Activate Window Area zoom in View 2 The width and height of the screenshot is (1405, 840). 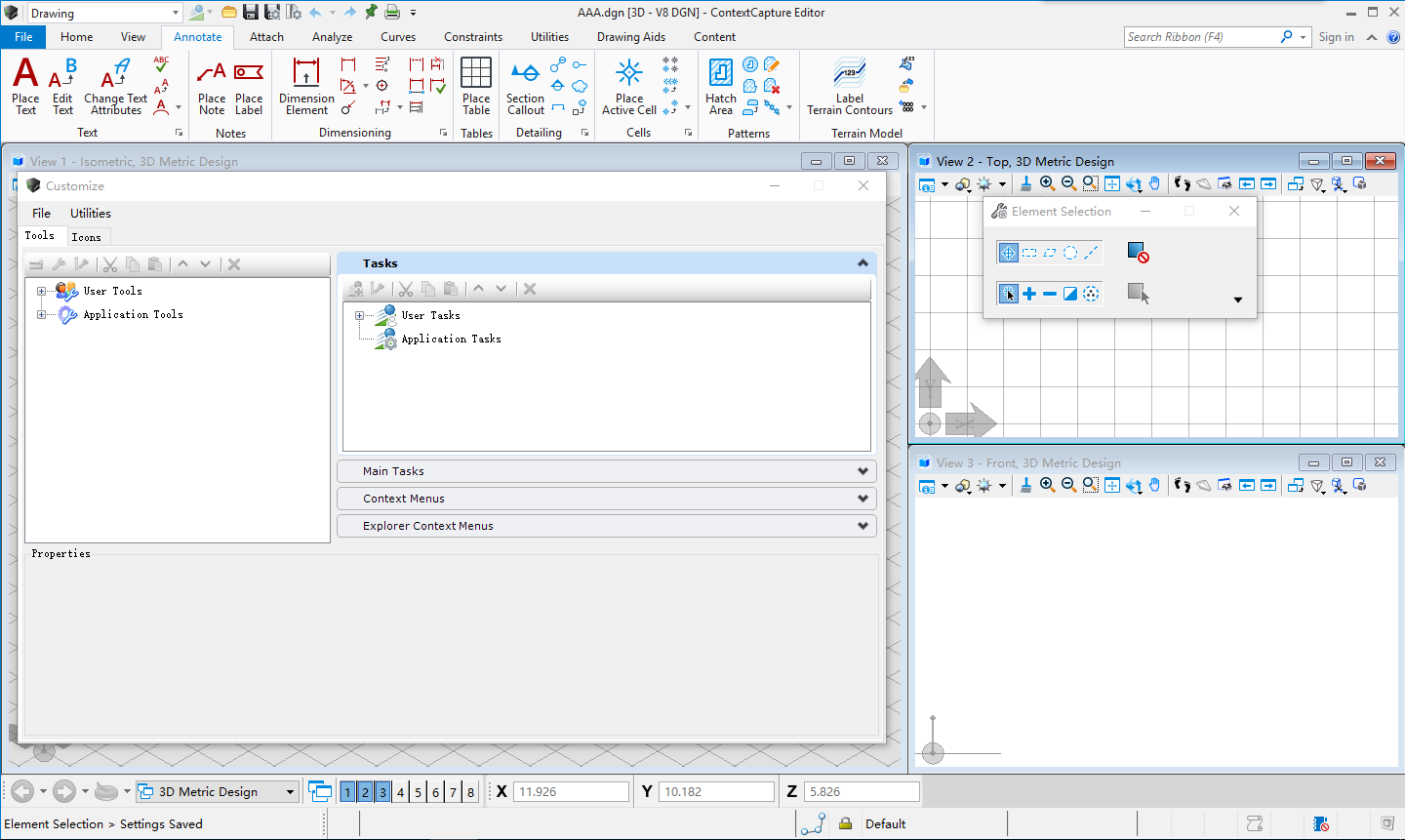[1091, 183]
